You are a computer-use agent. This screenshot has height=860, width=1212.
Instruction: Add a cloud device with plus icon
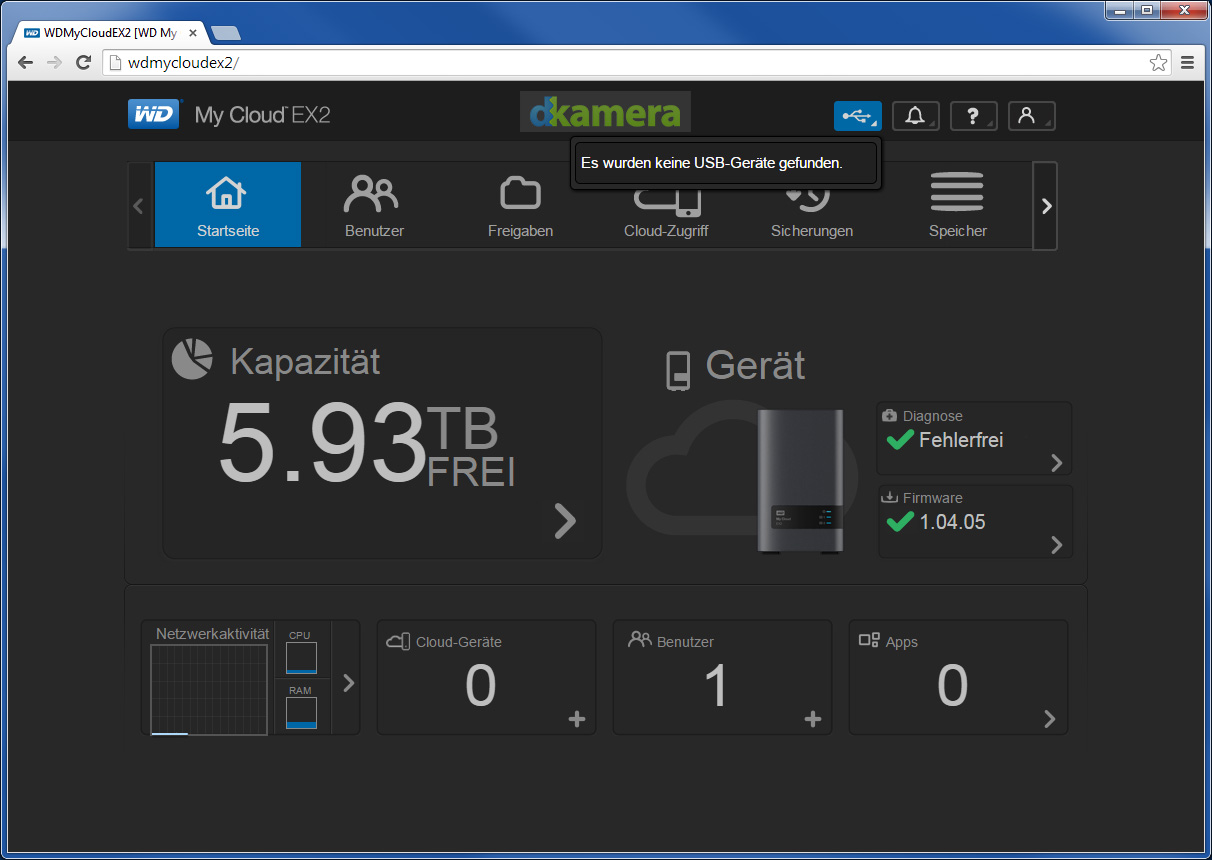577,718
